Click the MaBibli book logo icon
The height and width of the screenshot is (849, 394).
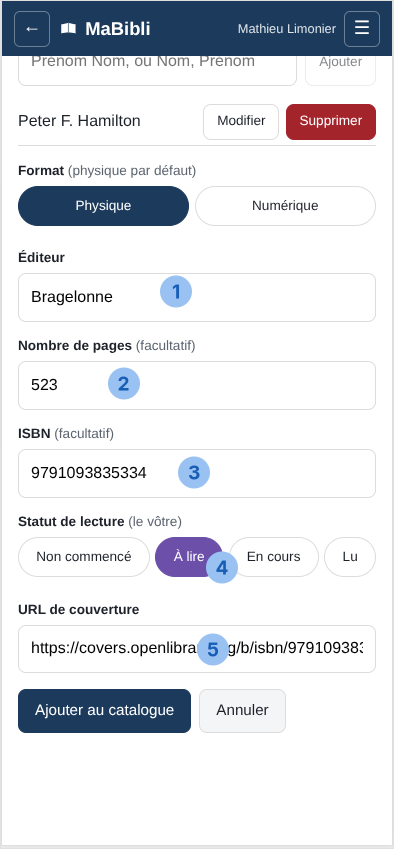[68, 29]
